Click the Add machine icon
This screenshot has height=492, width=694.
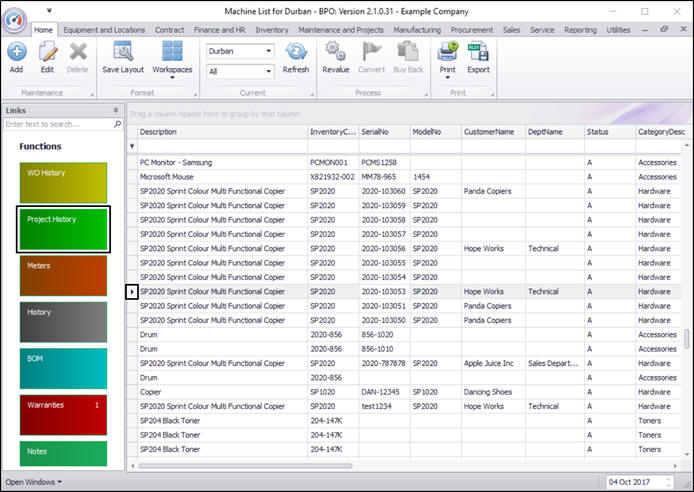(16, 55)
